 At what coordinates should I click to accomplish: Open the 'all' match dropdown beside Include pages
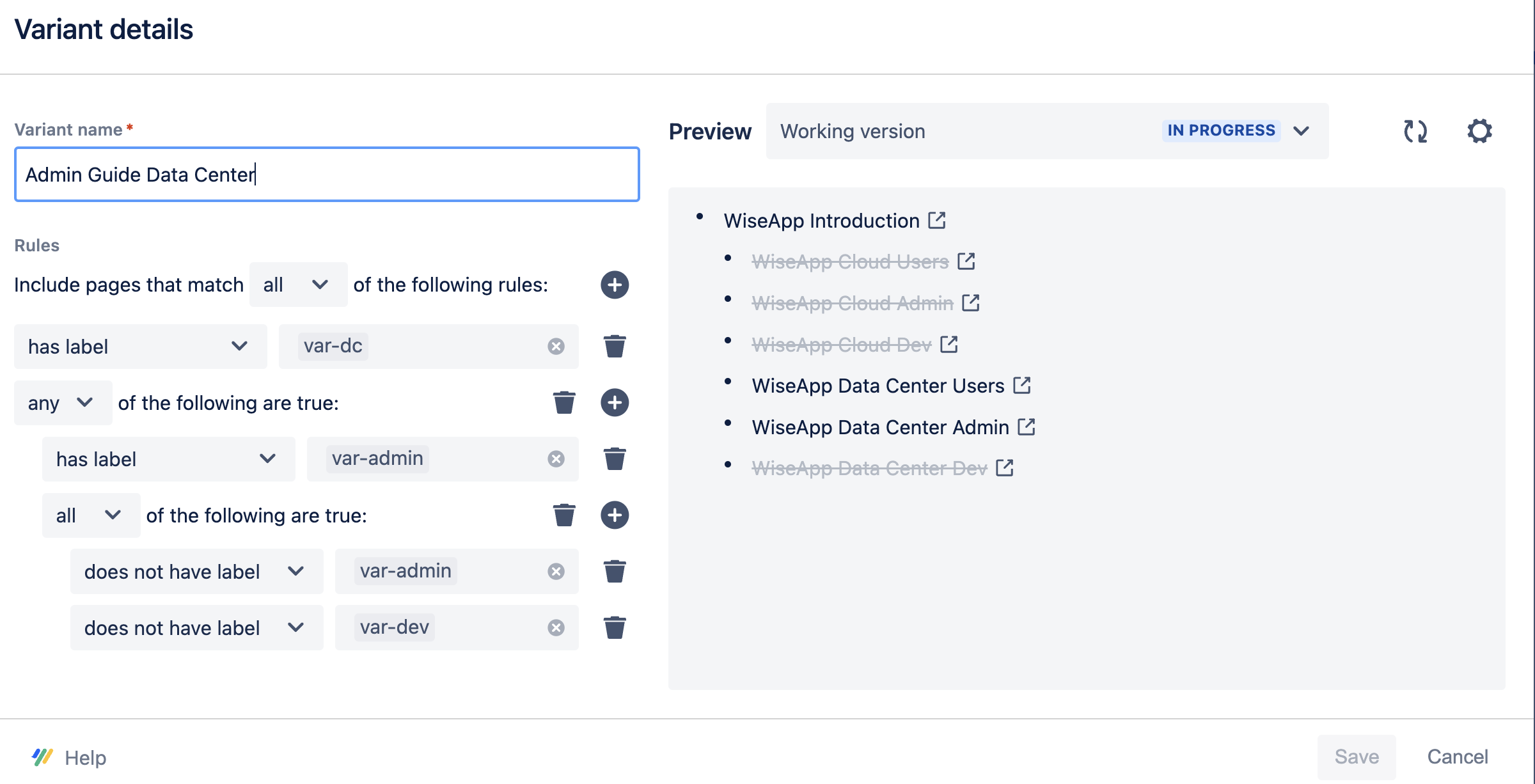(298, 285)
